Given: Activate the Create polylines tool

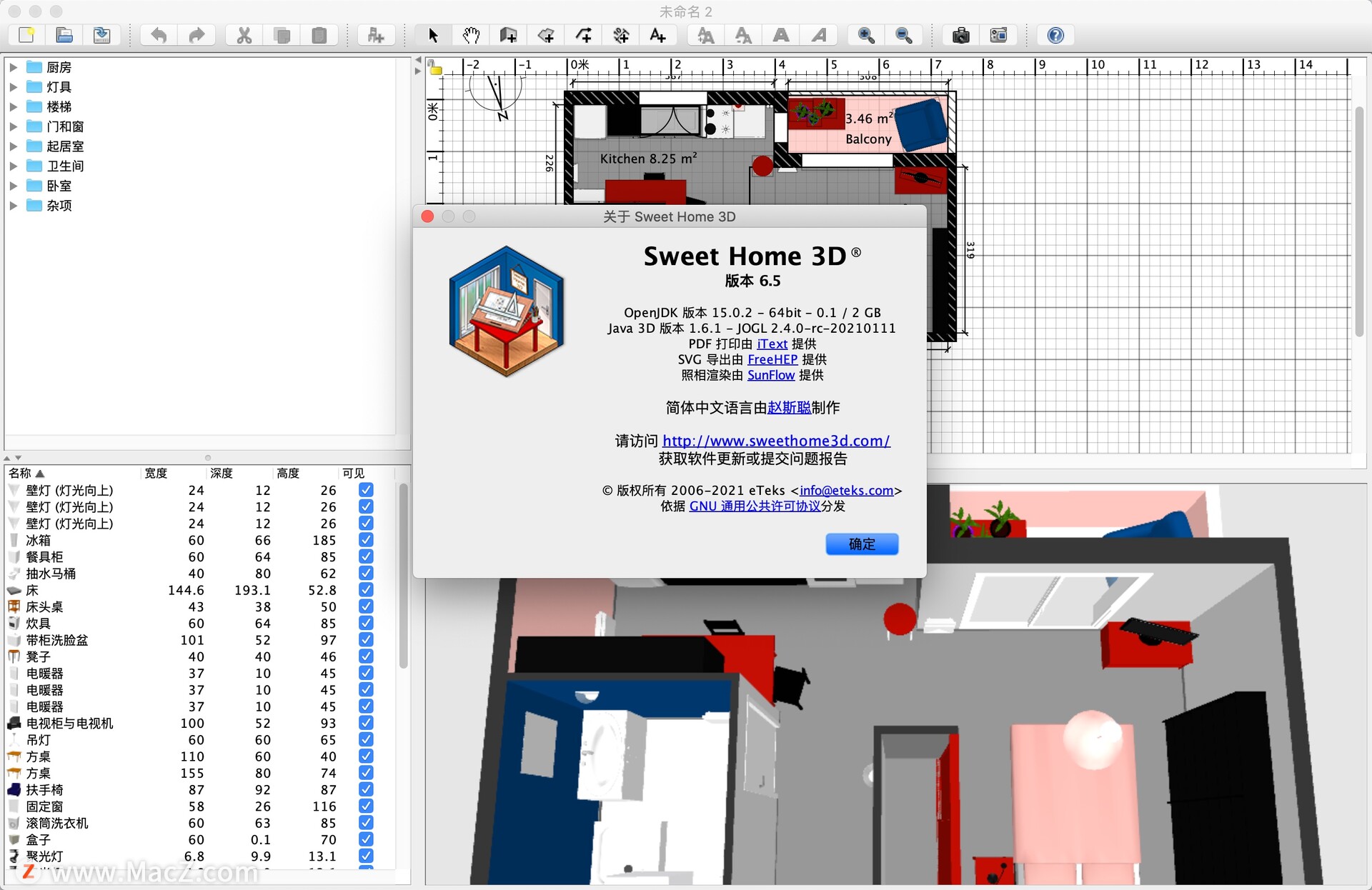Looking at the screenshot, I should pos(584,35).
